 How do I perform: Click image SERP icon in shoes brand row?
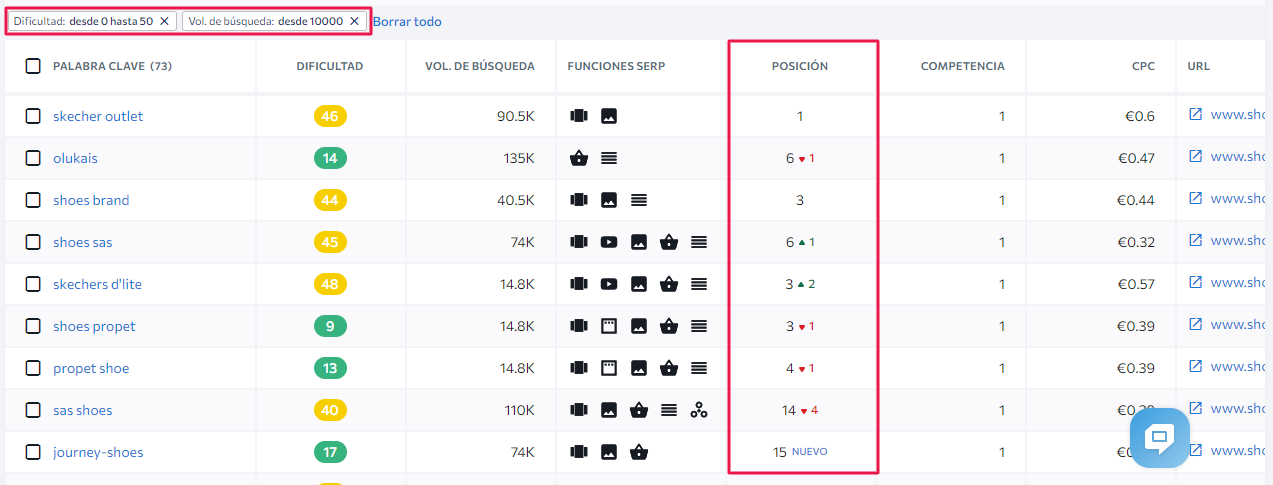click(608, 200)
